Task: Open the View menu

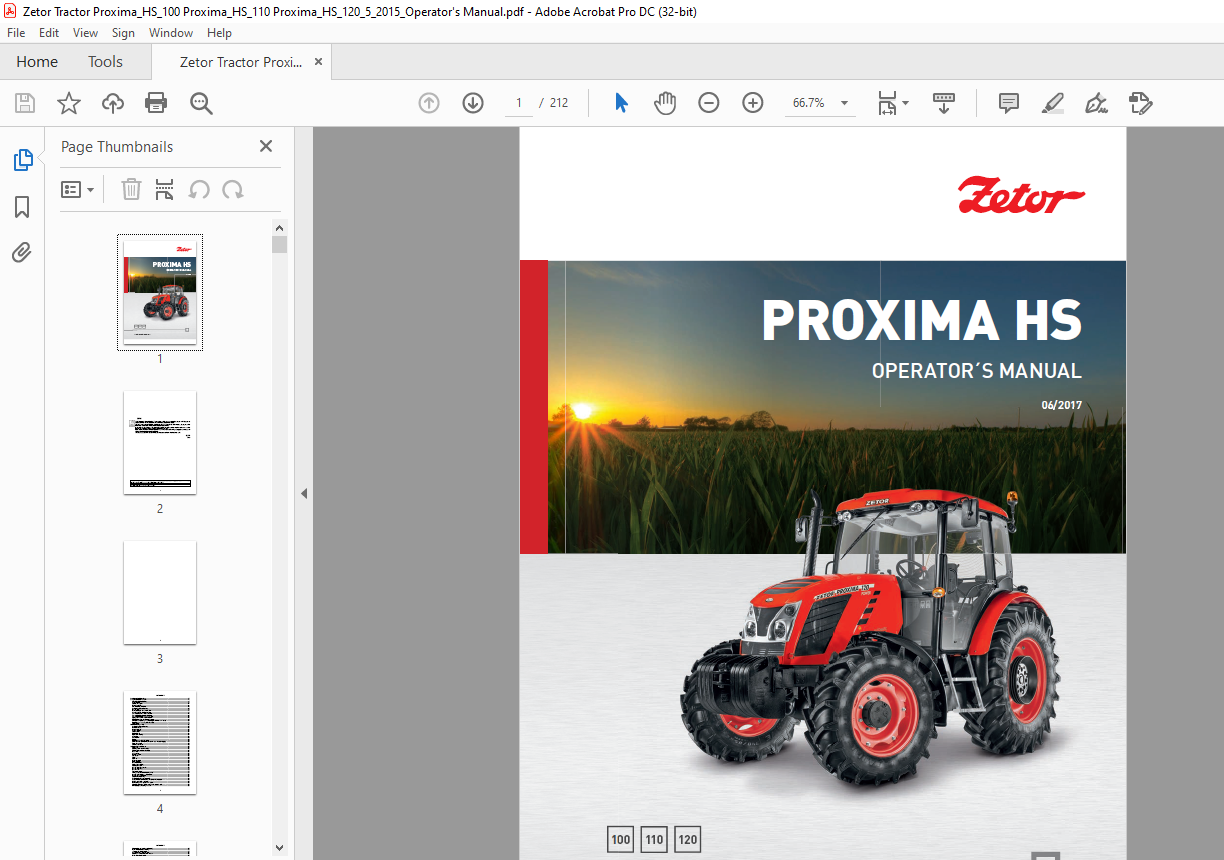Action: [x=86, y=33]
